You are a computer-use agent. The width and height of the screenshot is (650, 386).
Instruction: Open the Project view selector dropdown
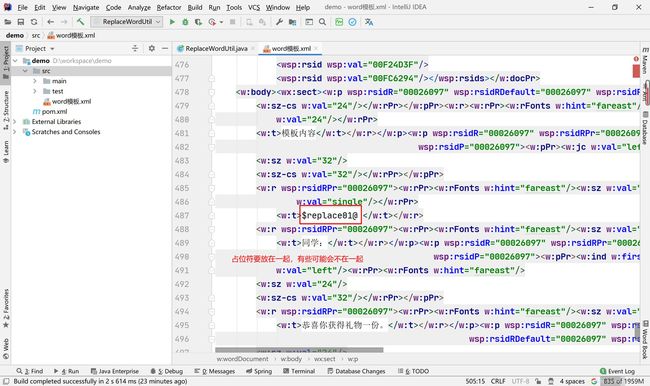[x=40, y=49]
